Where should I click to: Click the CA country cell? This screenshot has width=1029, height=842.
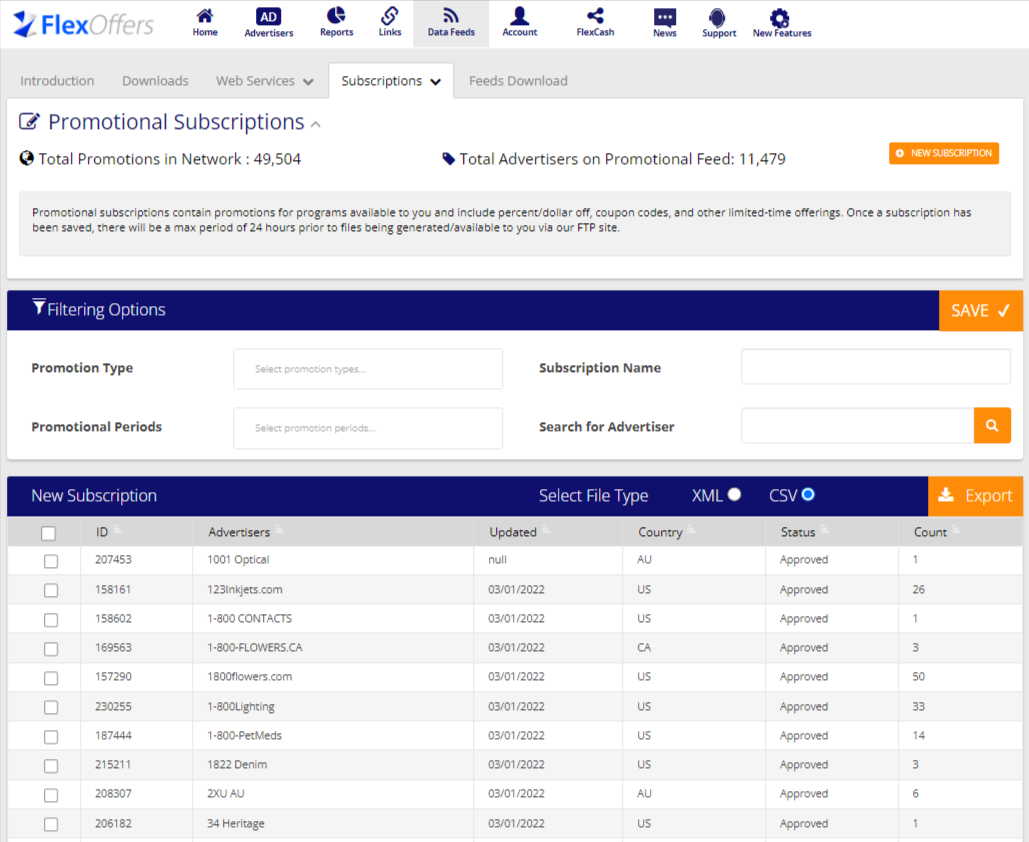(644, 648)
